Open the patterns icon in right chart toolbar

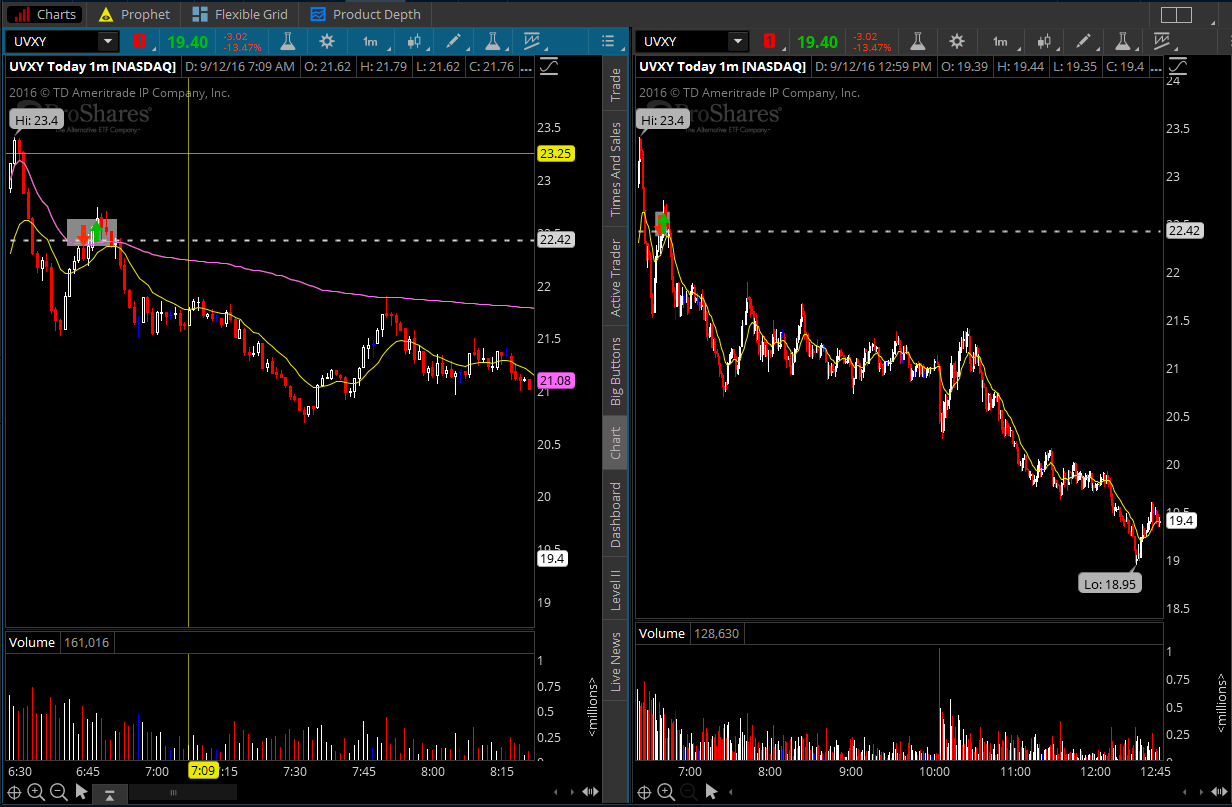coord(1161,41)
